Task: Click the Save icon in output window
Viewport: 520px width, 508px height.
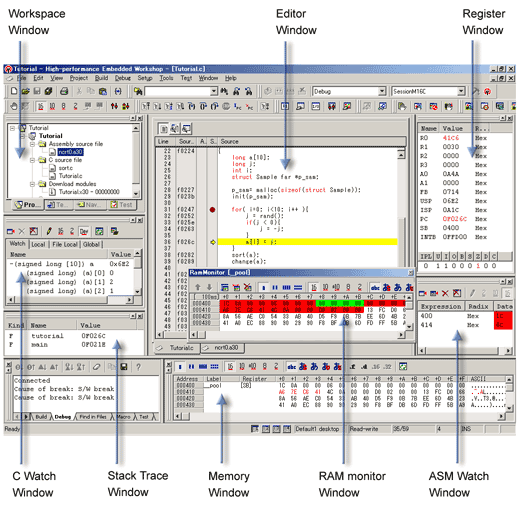Action: [124, 367]
